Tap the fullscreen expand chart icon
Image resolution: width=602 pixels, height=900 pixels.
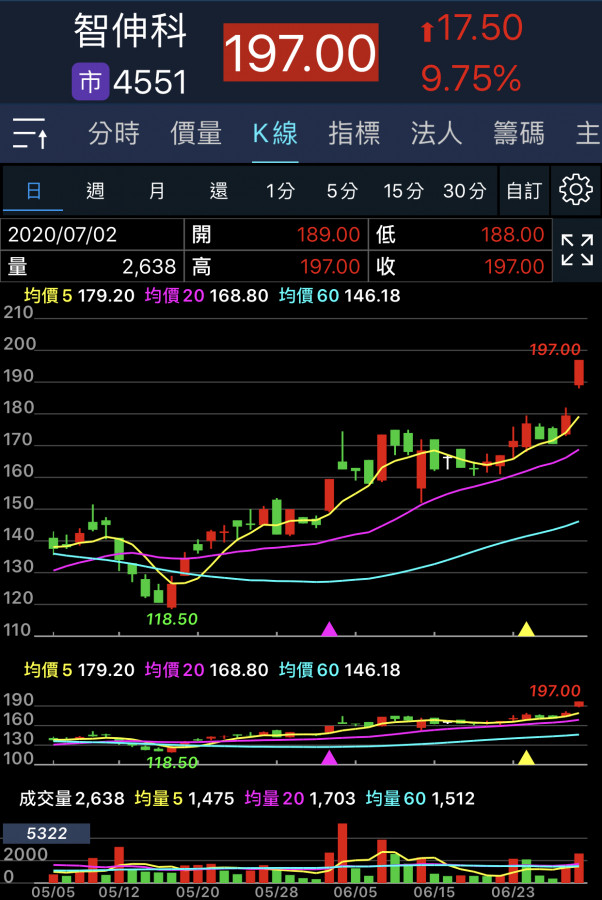coord(576,250)
